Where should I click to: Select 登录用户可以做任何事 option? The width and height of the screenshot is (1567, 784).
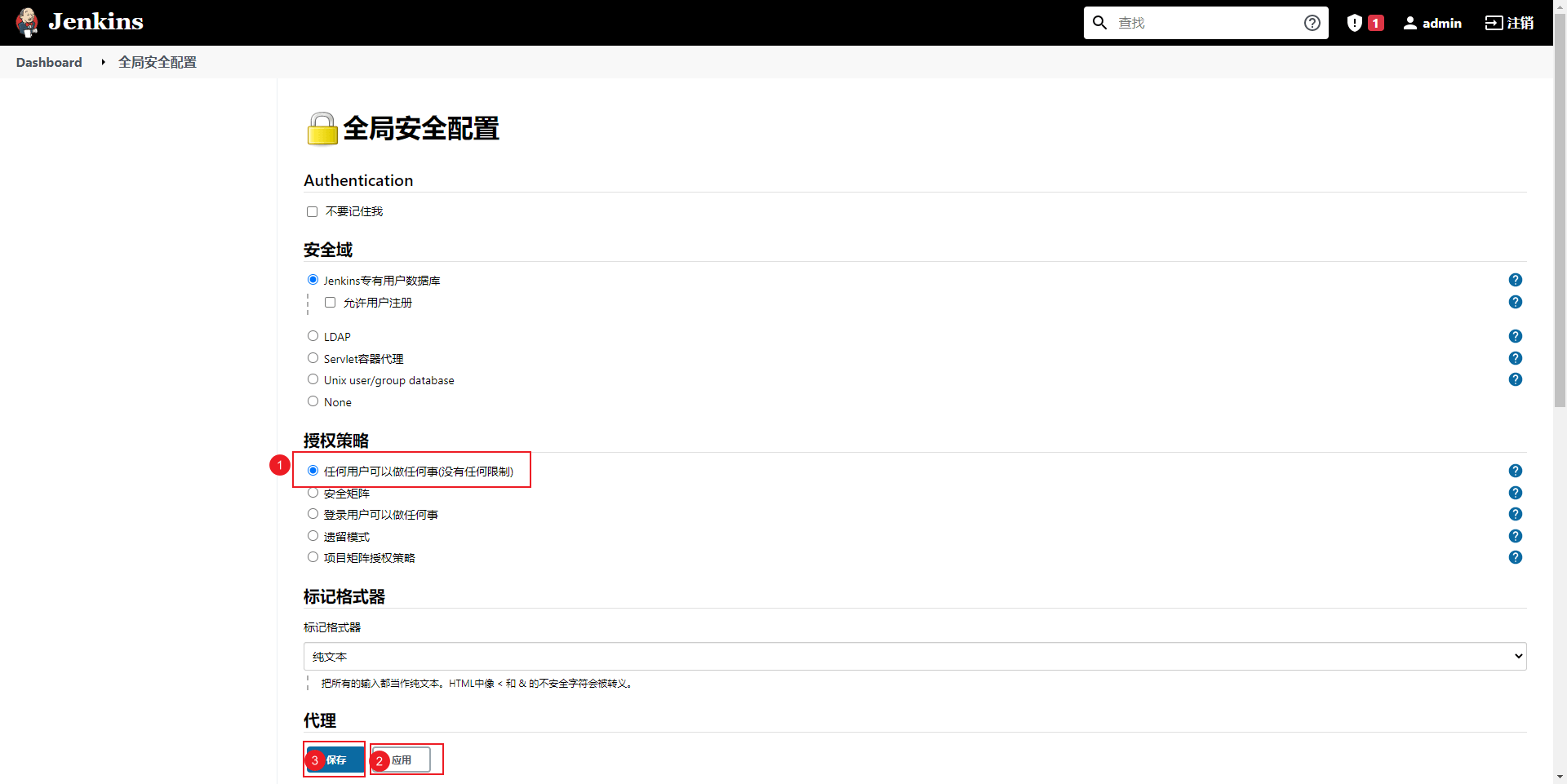coord(313,514)
